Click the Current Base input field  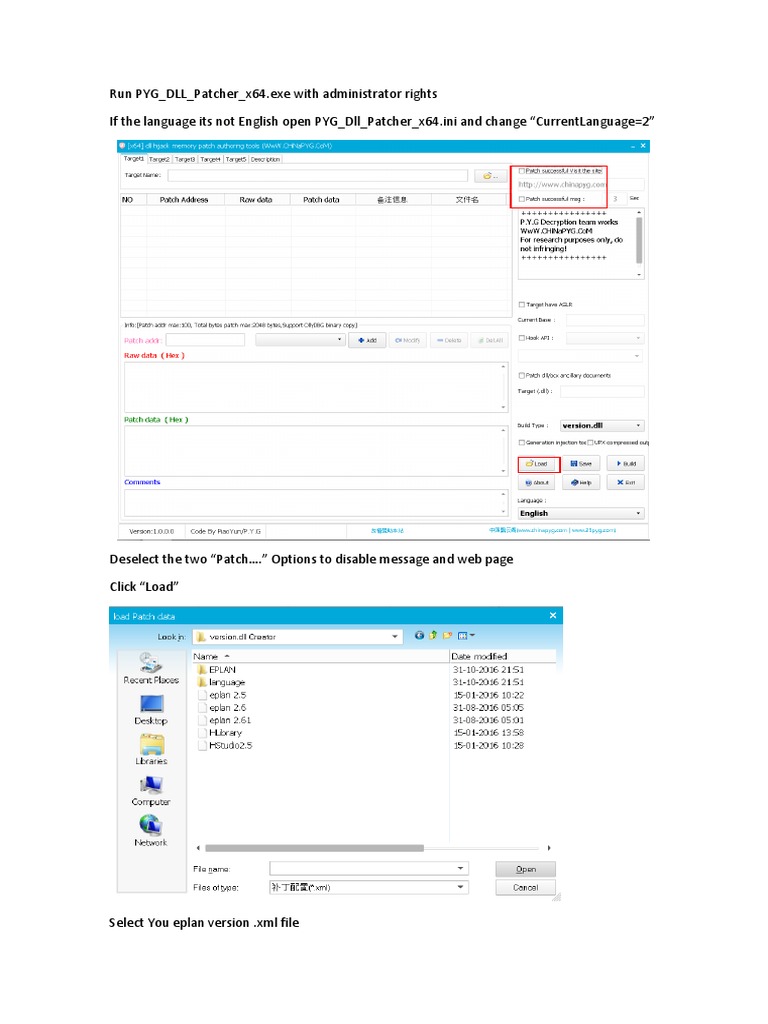point(605,320)
